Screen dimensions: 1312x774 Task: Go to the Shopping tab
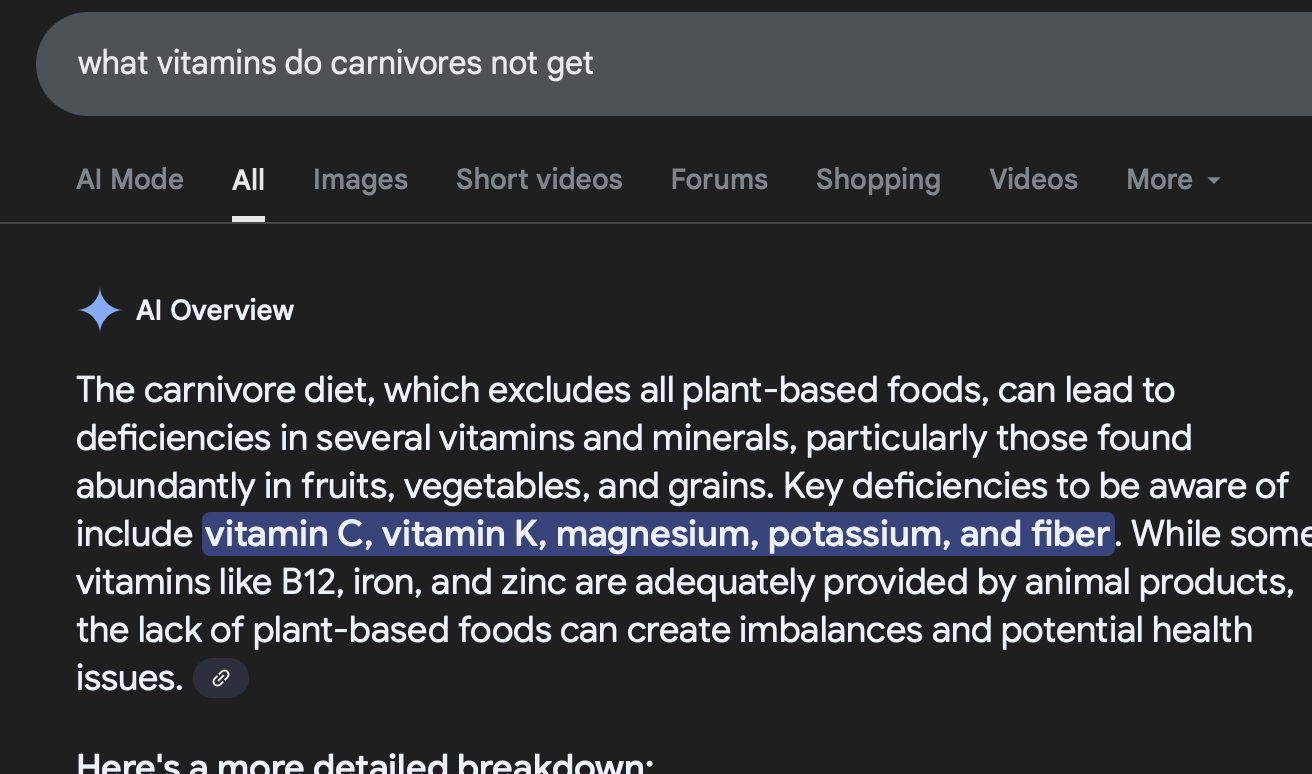[x=878, y=180]
